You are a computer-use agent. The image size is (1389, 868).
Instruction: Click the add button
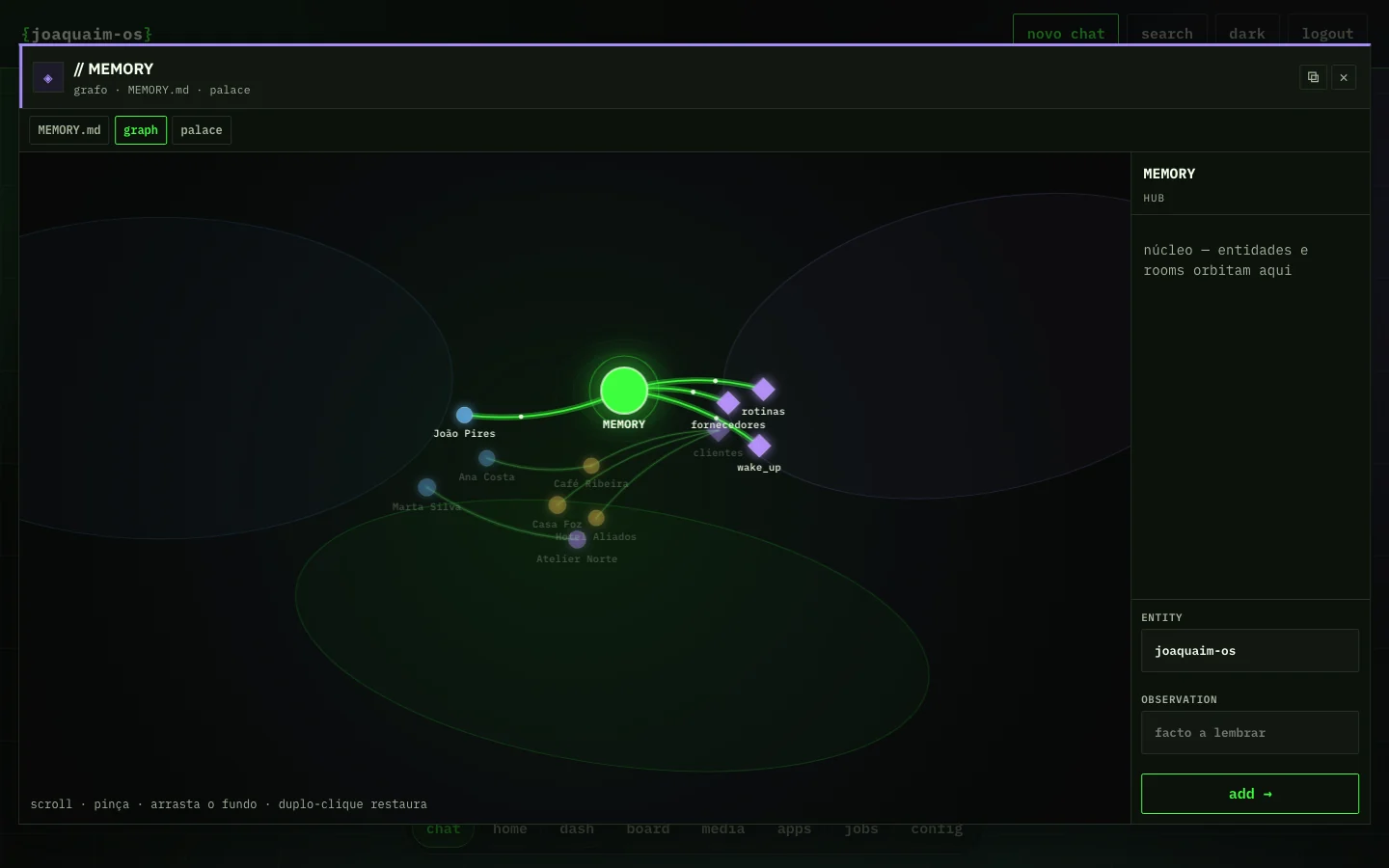click(x=1250, y=794)
